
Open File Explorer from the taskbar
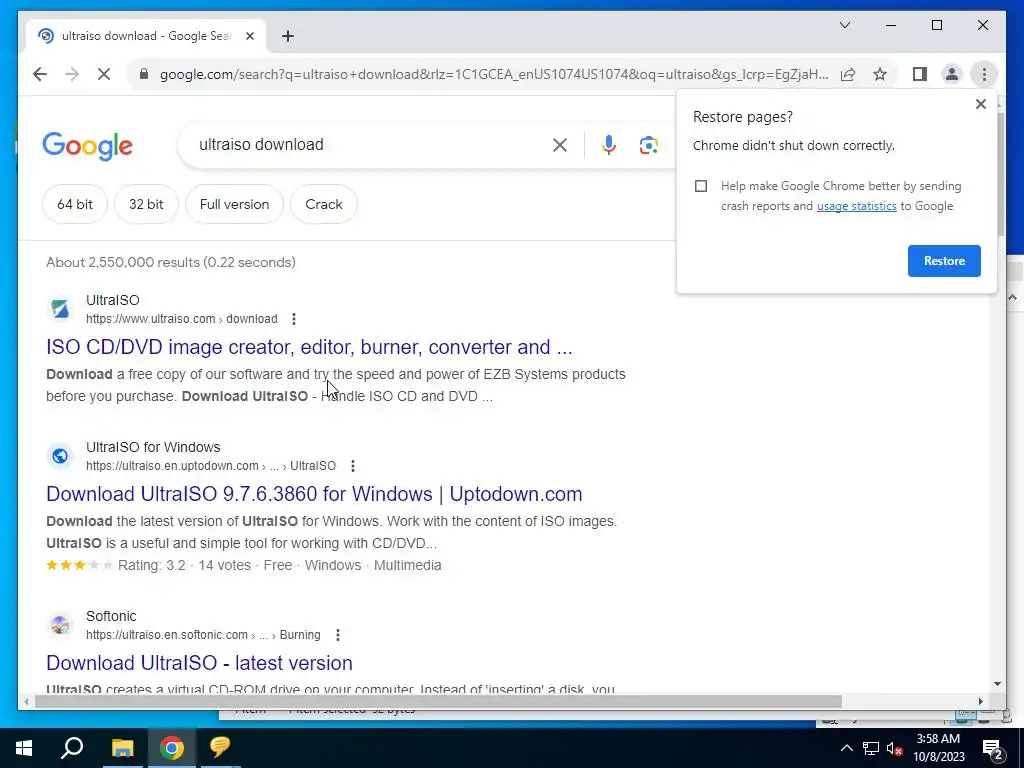[122, 748]
